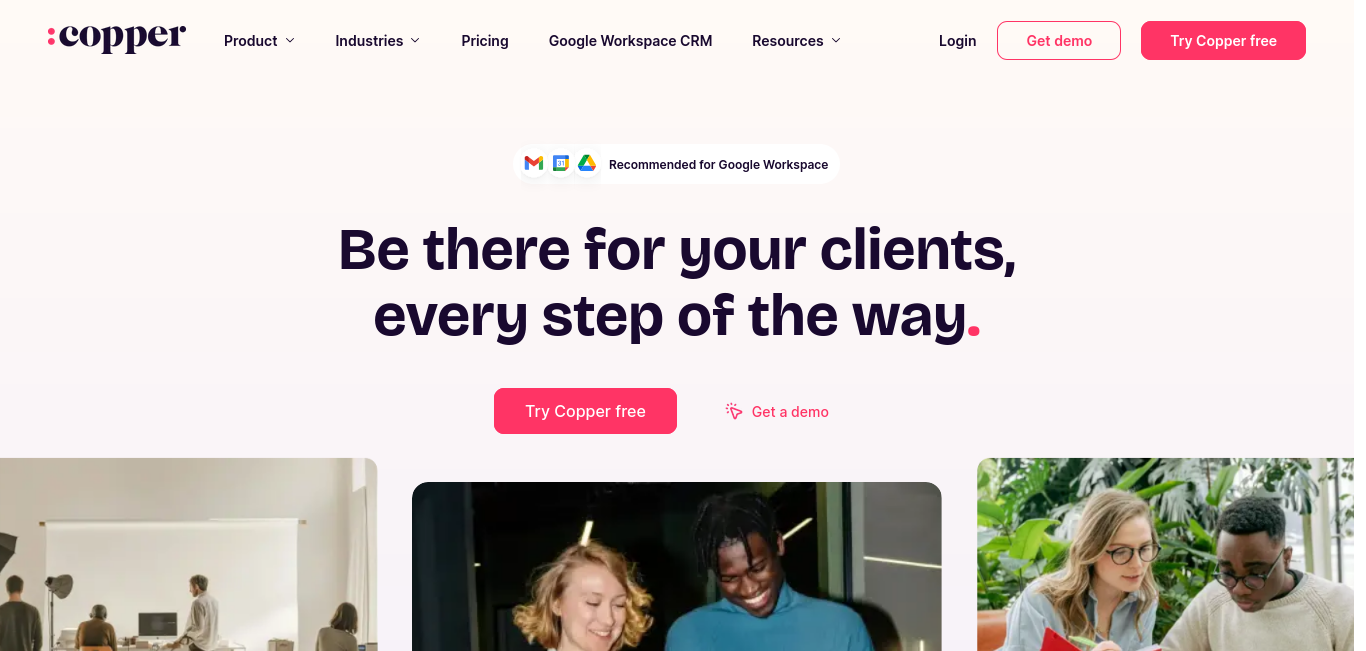Viewport: 1366px width, 651px height.
Task: Expand the Industries dropdown chevron
Action: click(415, 41)
